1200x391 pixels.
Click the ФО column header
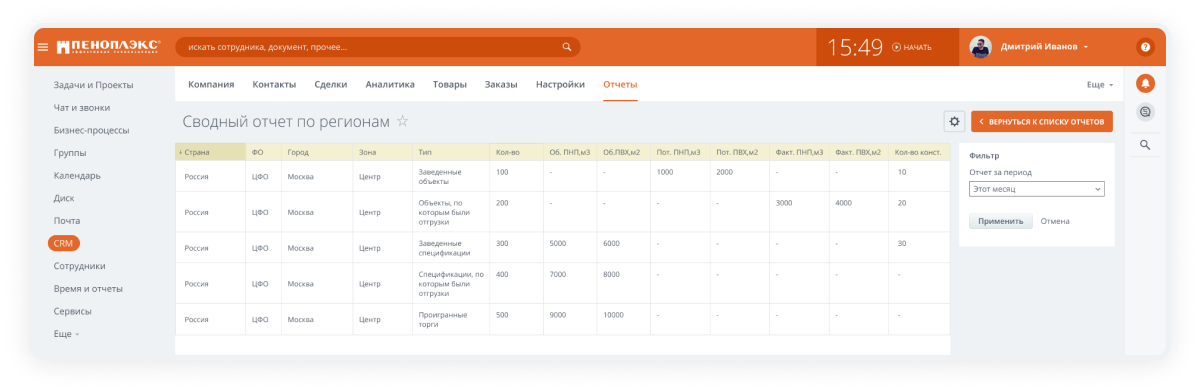(x=263, y=152)
